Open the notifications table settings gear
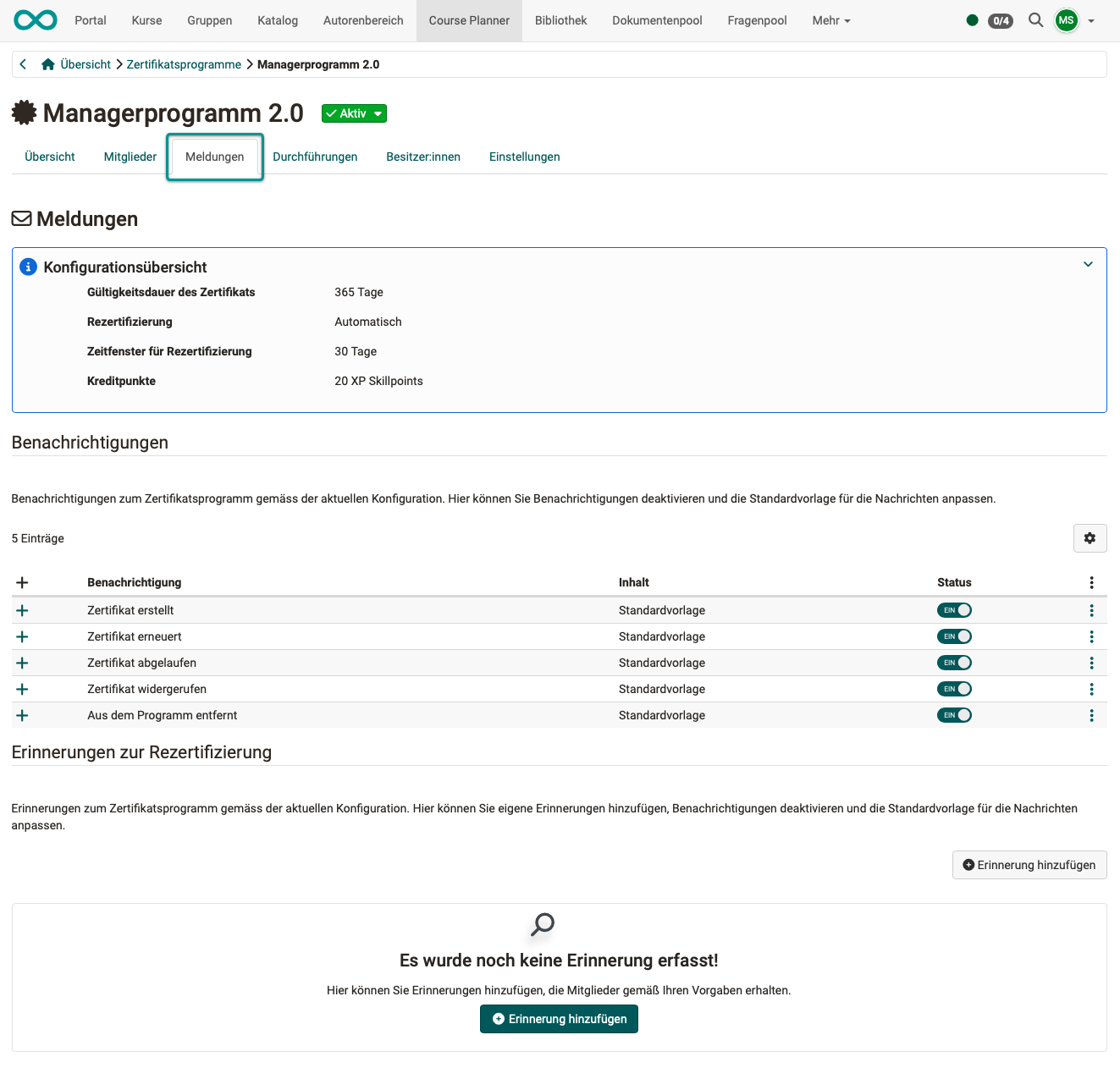Viewport: 1120px width, 1079px height. tap(1090, 538)
